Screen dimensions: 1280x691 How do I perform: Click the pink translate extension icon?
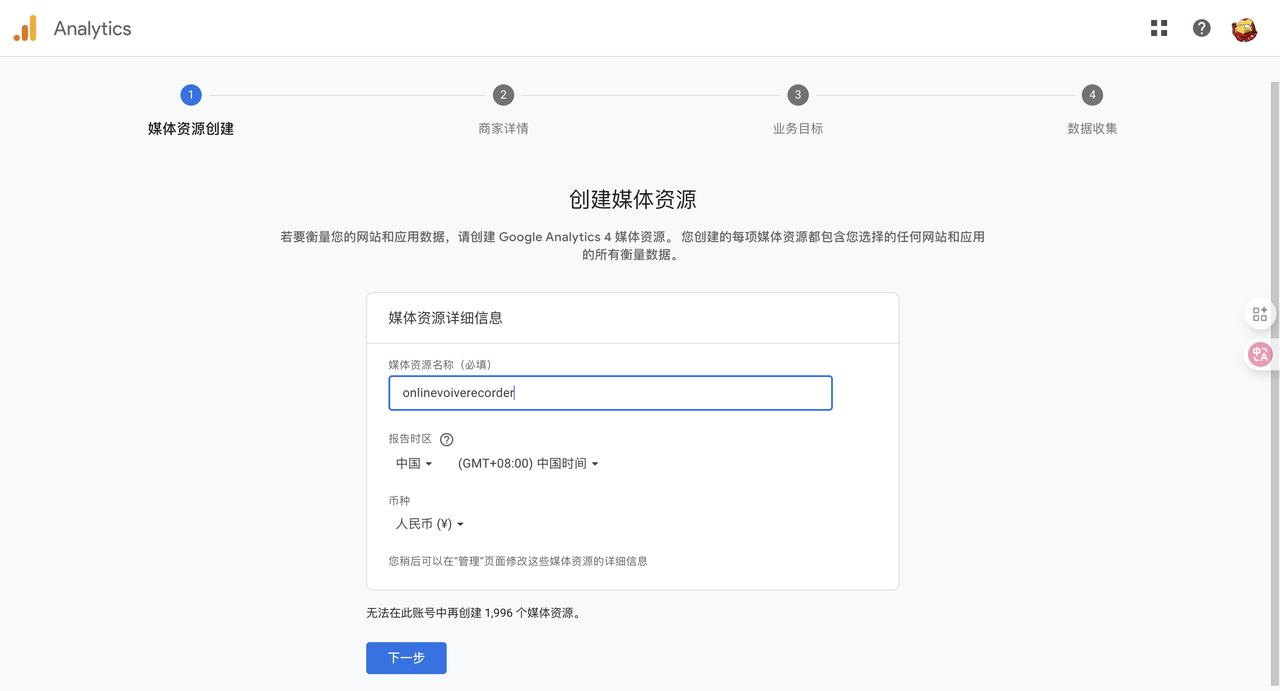1260,354
